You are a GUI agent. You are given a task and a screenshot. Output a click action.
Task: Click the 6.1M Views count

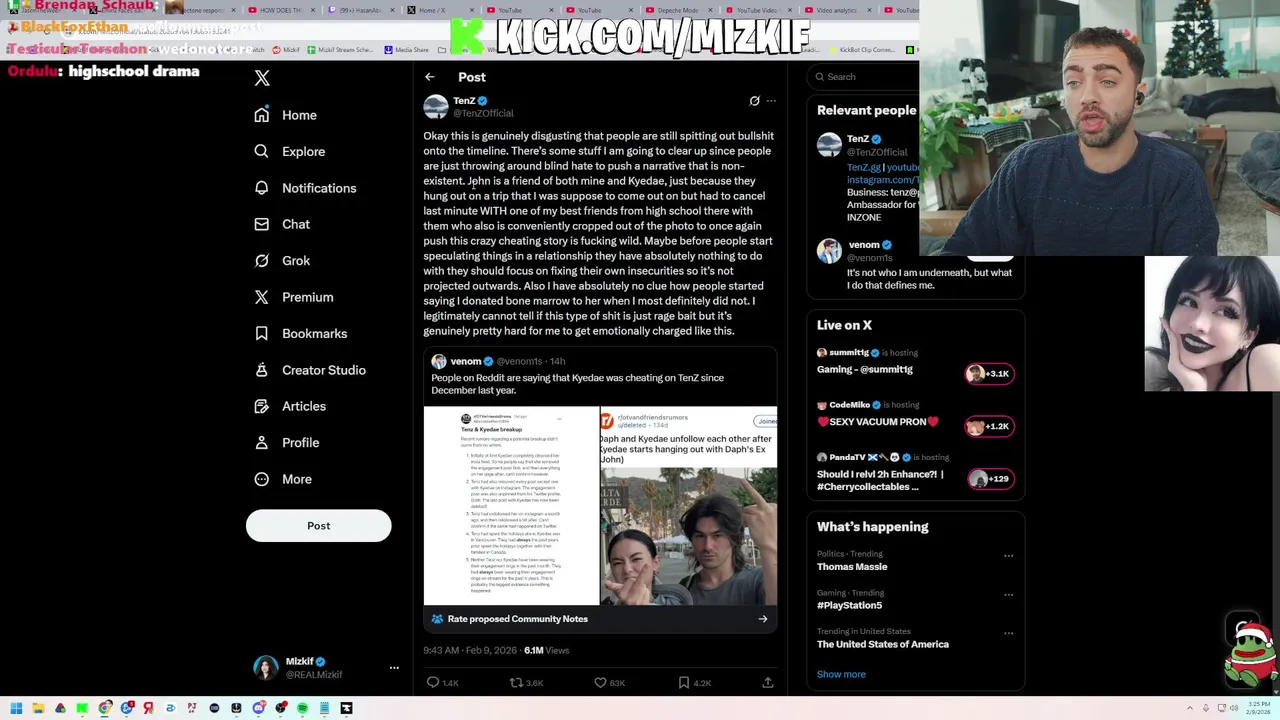546,651
